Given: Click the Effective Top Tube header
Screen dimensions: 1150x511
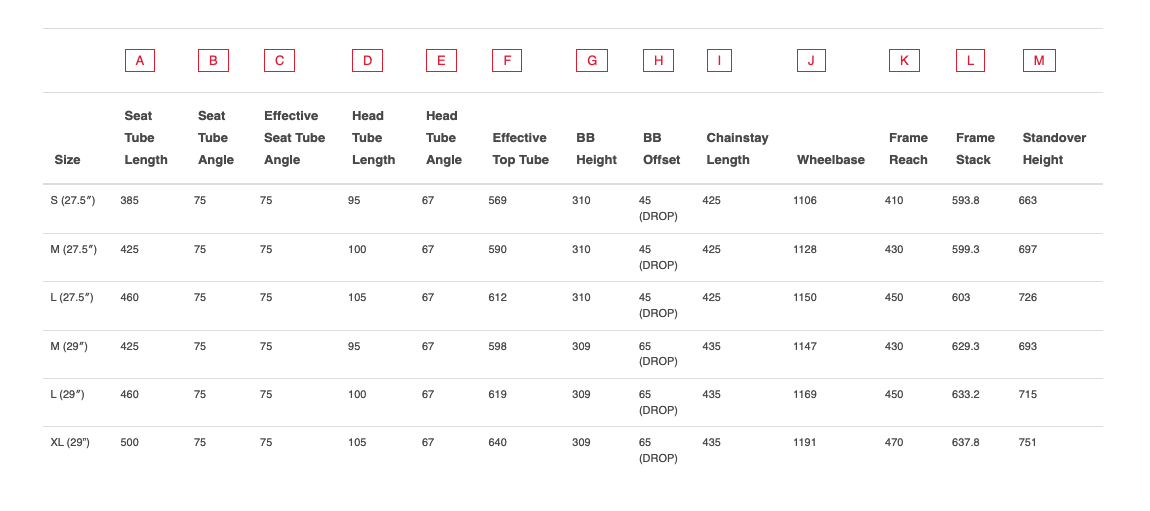Looking at the screenshot, I should coord(521,149).
